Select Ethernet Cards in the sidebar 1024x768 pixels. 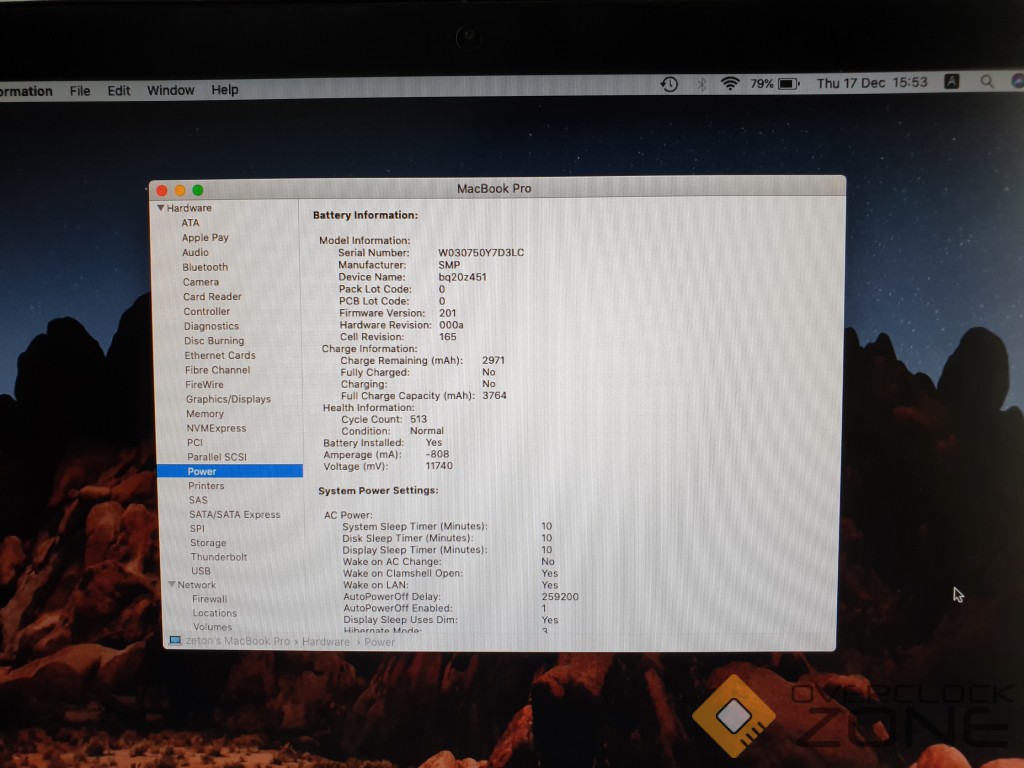tap(220, 355)
